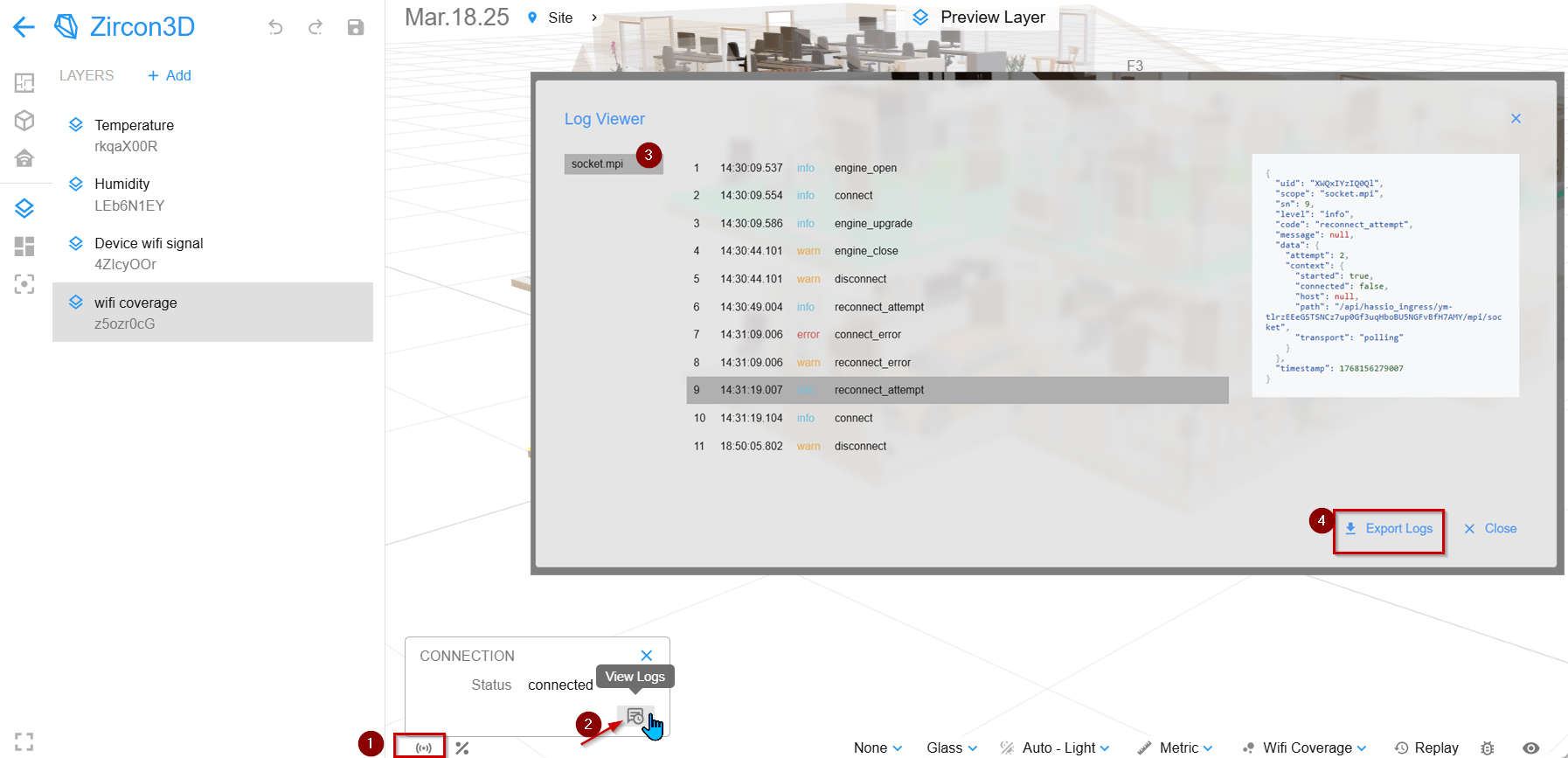Image resolution: width=1568 pixels, height=758 pixels.
Task: Expand the Glass material dropdown
Action: (952, 748)
